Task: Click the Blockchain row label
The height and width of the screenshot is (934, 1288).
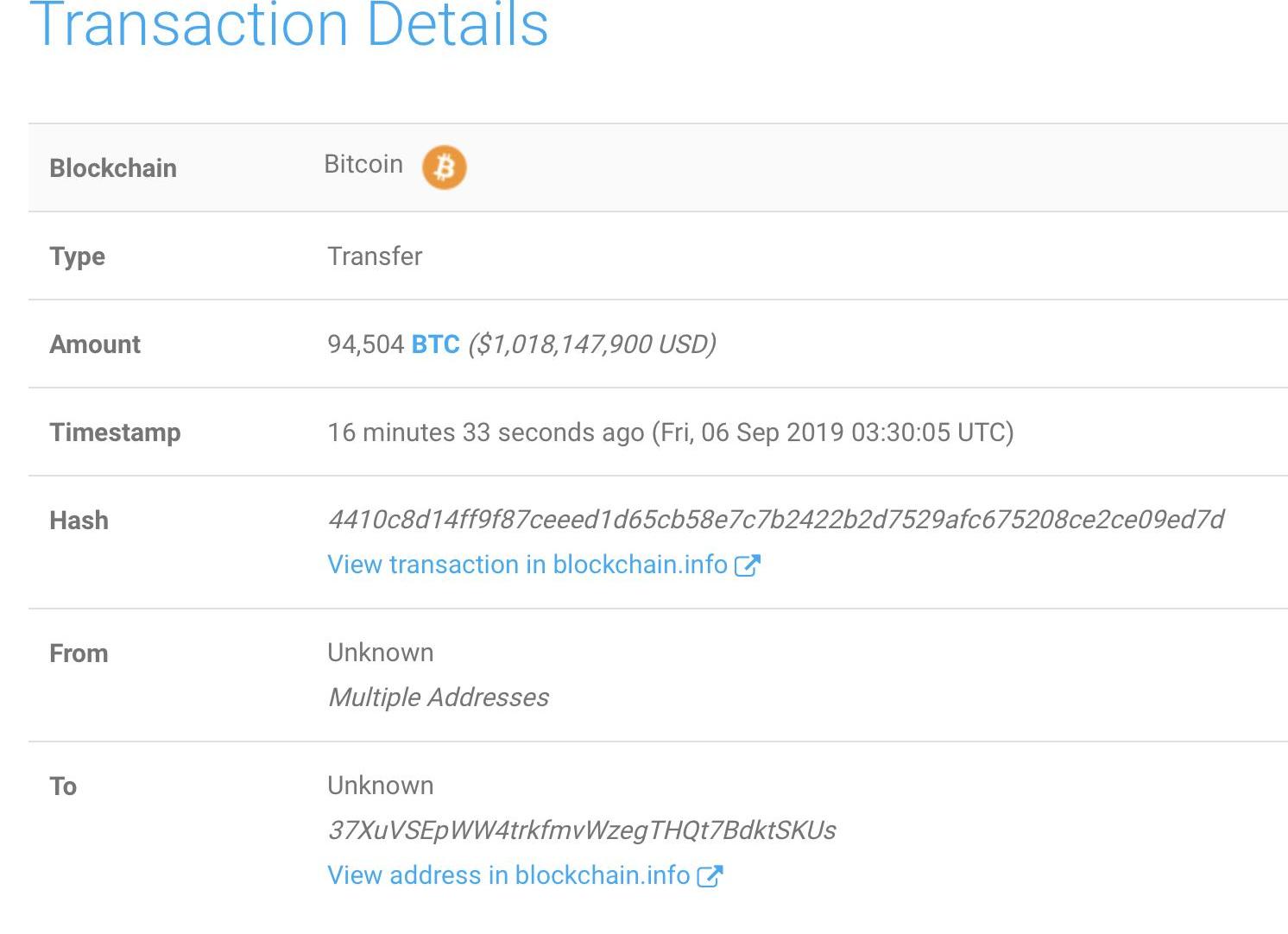Action: (113, 168)
